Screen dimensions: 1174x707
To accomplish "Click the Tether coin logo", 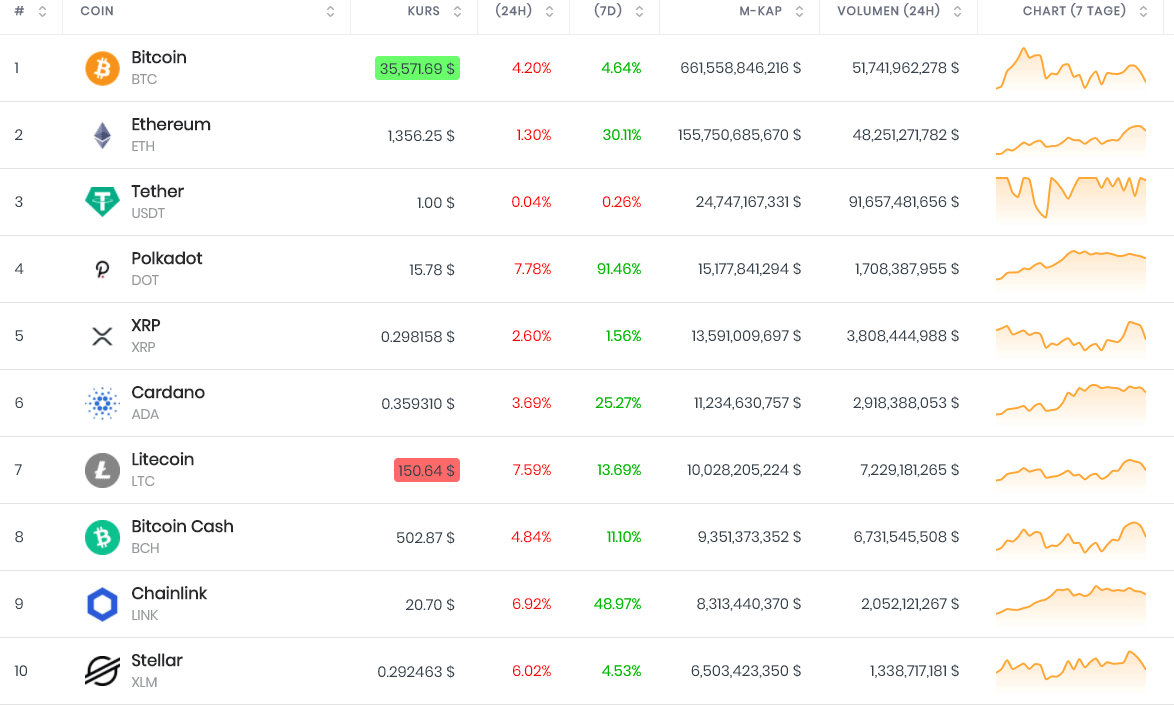I will [x=103, y=202].
